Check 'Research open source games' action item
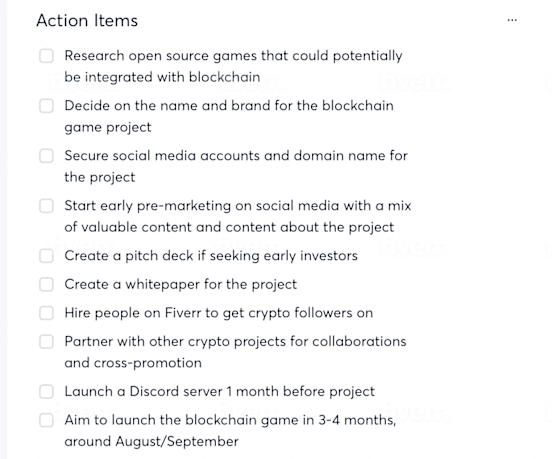 pos(46,56)
